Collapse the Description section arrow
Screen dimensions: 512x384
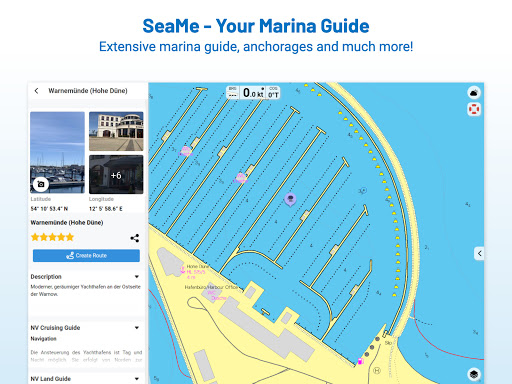[137, 277]
